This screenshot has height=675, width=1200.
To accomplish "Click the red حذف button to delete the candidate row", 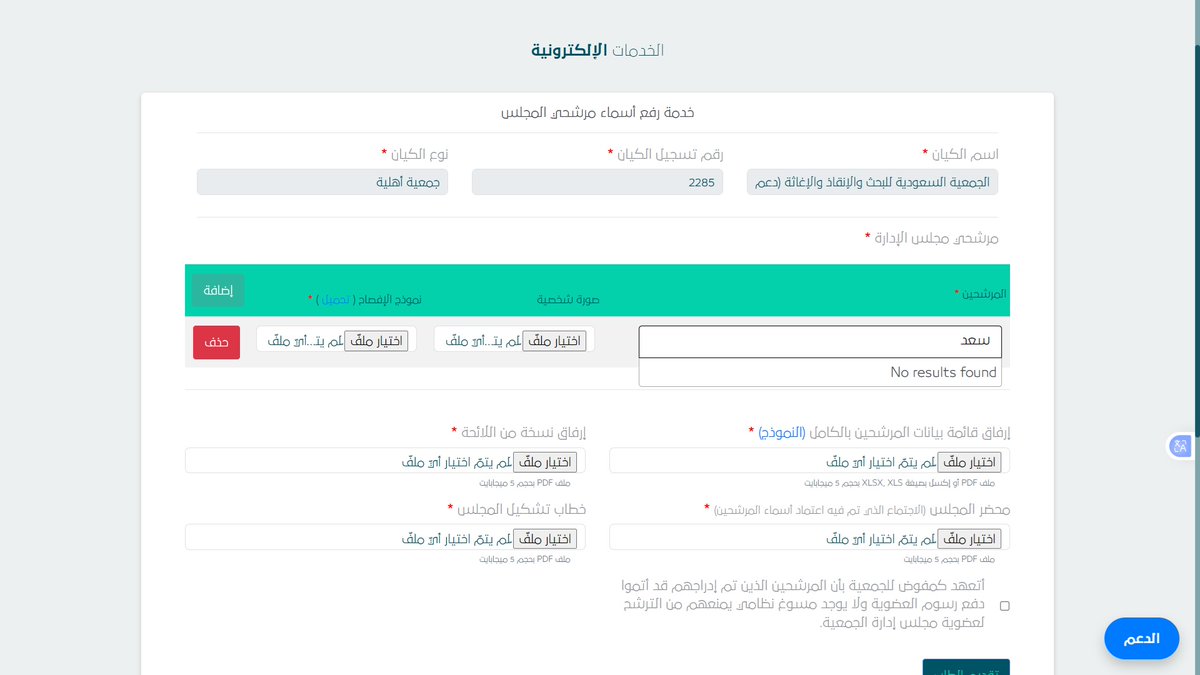I will [x=216, y=341].
